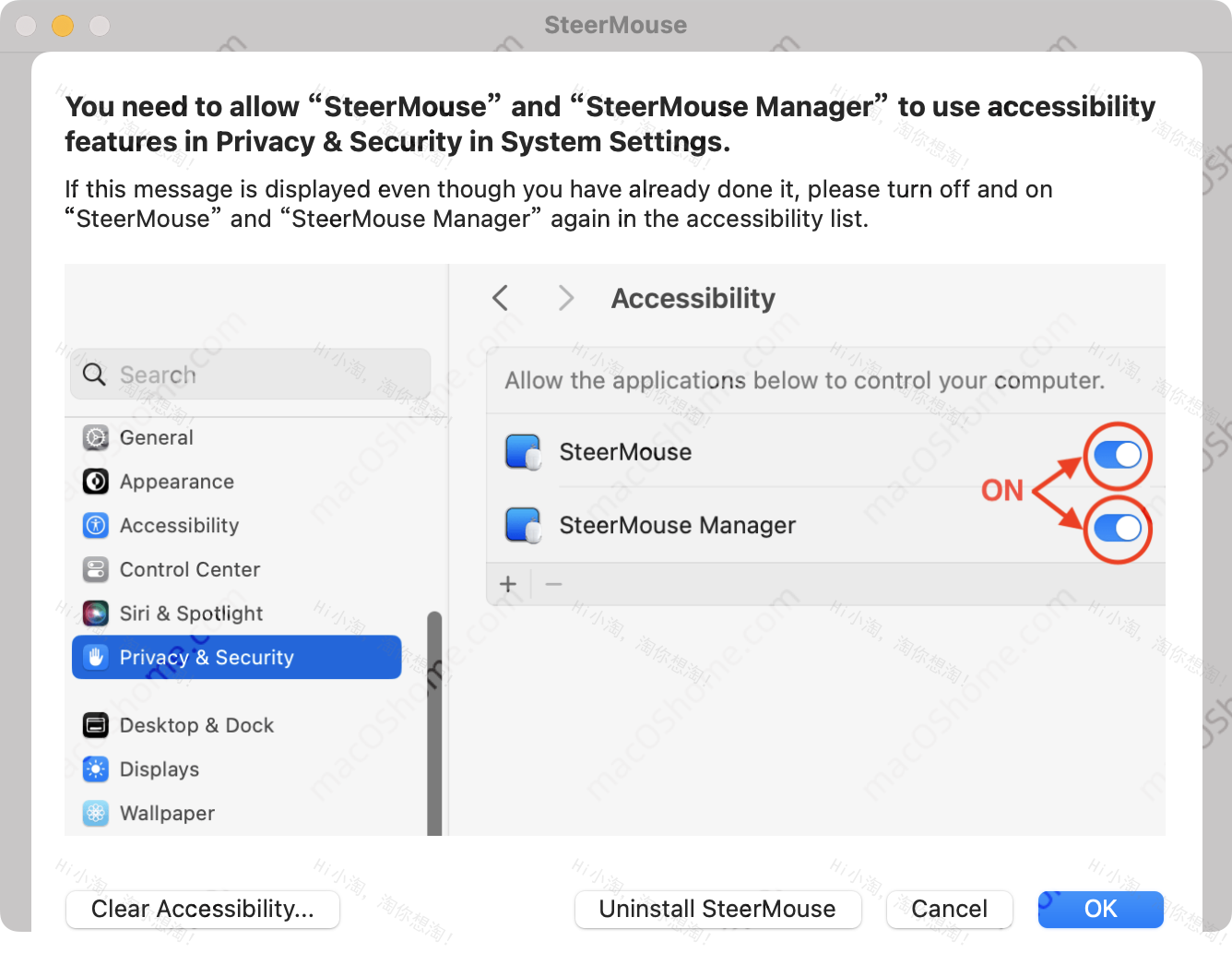
Task: Disable the SteerMouse Manager toggle
Action: (x=1118, y=528)
